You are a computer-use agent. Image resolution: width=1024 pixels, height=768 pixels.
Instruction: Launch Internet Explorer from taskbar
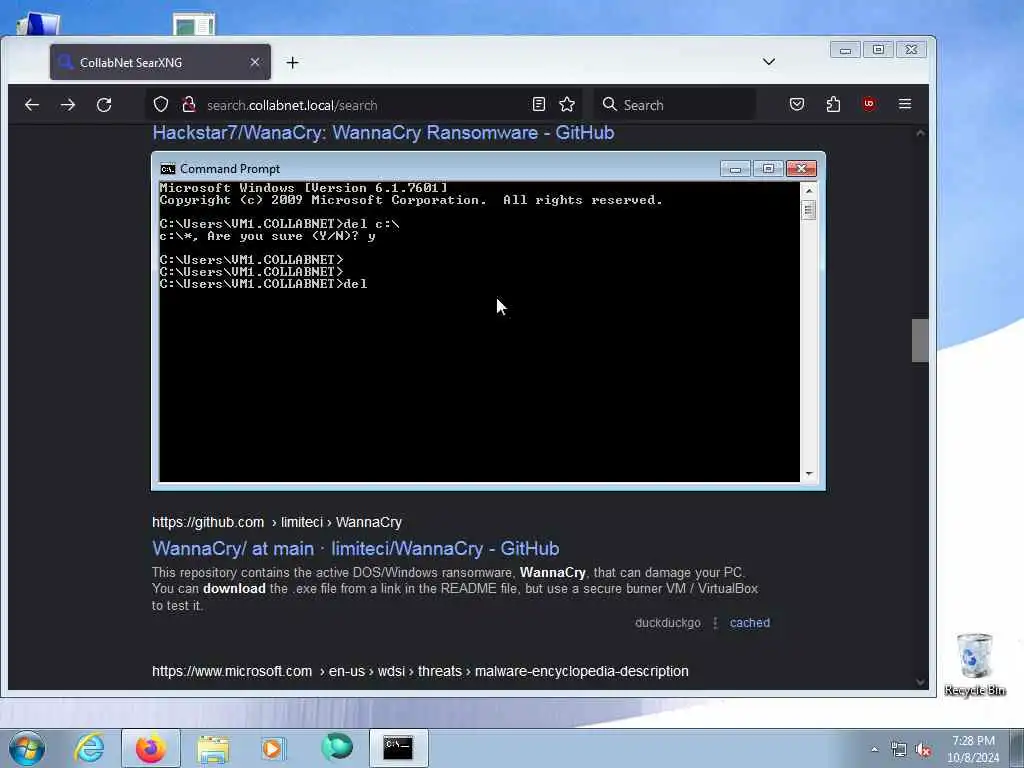89,748
